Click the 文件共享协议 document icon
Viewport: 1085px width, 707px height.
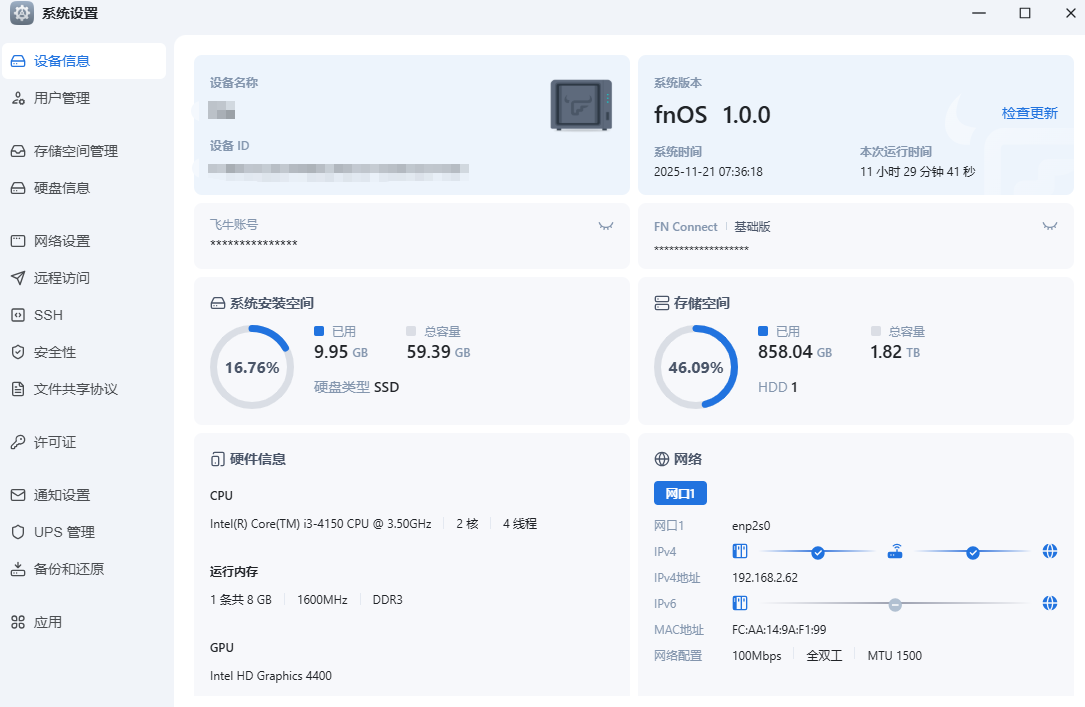pos(17,389)
